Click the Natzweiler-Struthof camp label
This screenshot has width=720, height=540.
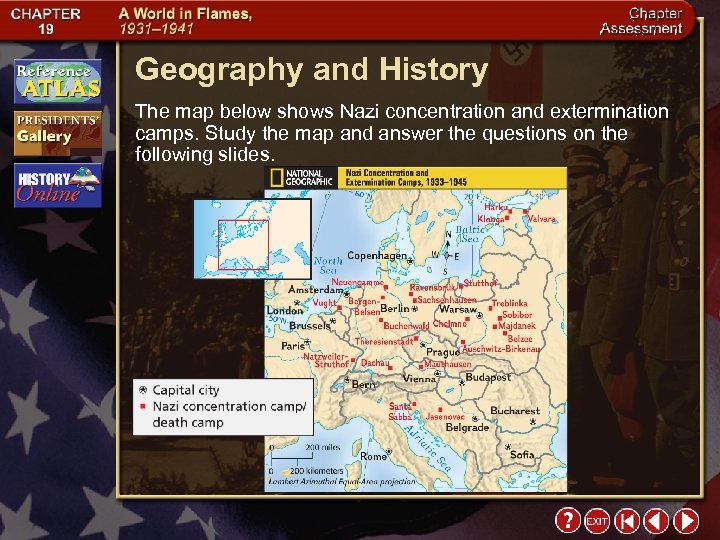(x=327, y=360)
